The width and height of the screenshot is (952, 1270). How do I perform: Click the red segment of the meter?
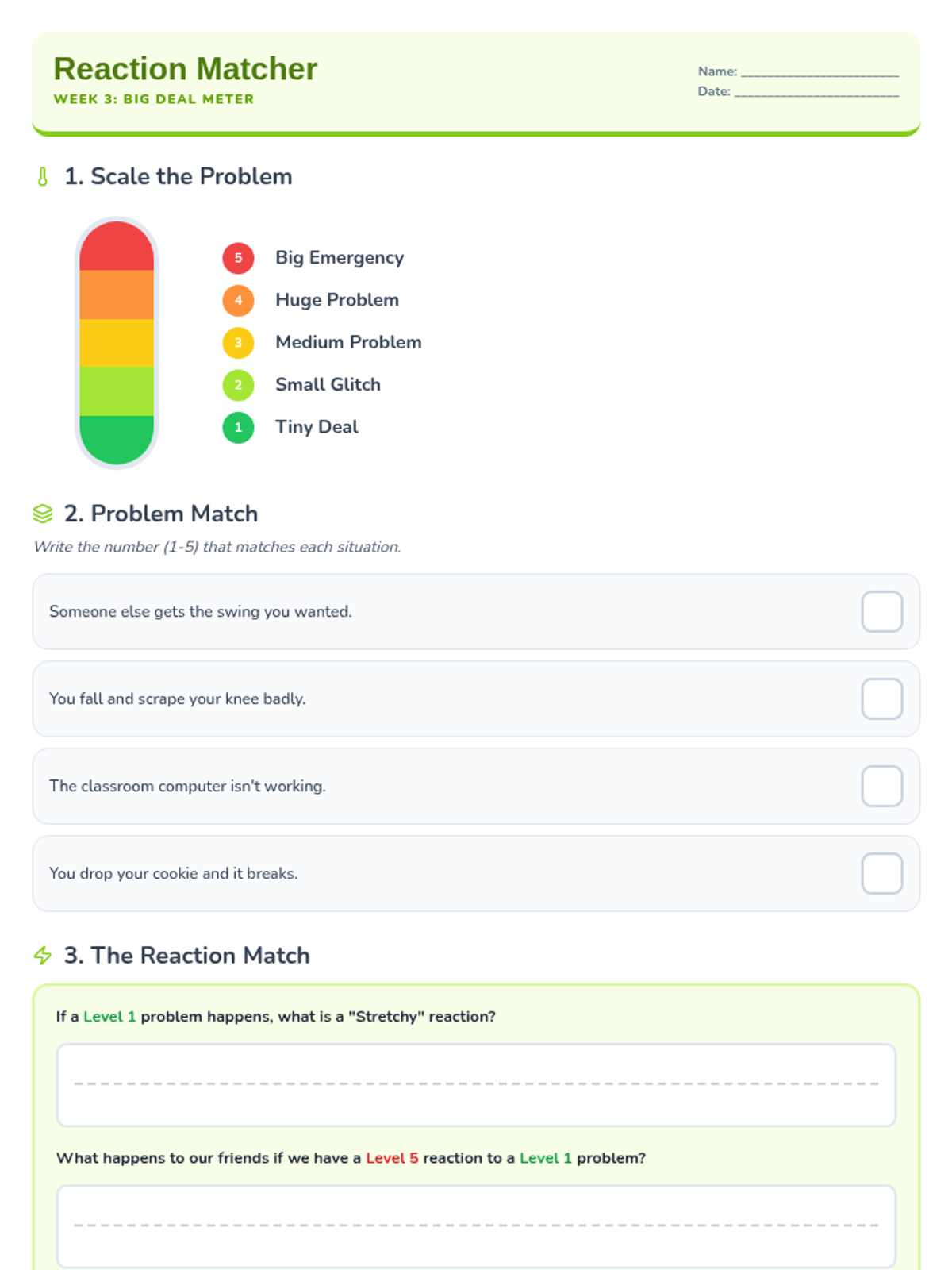117,246
